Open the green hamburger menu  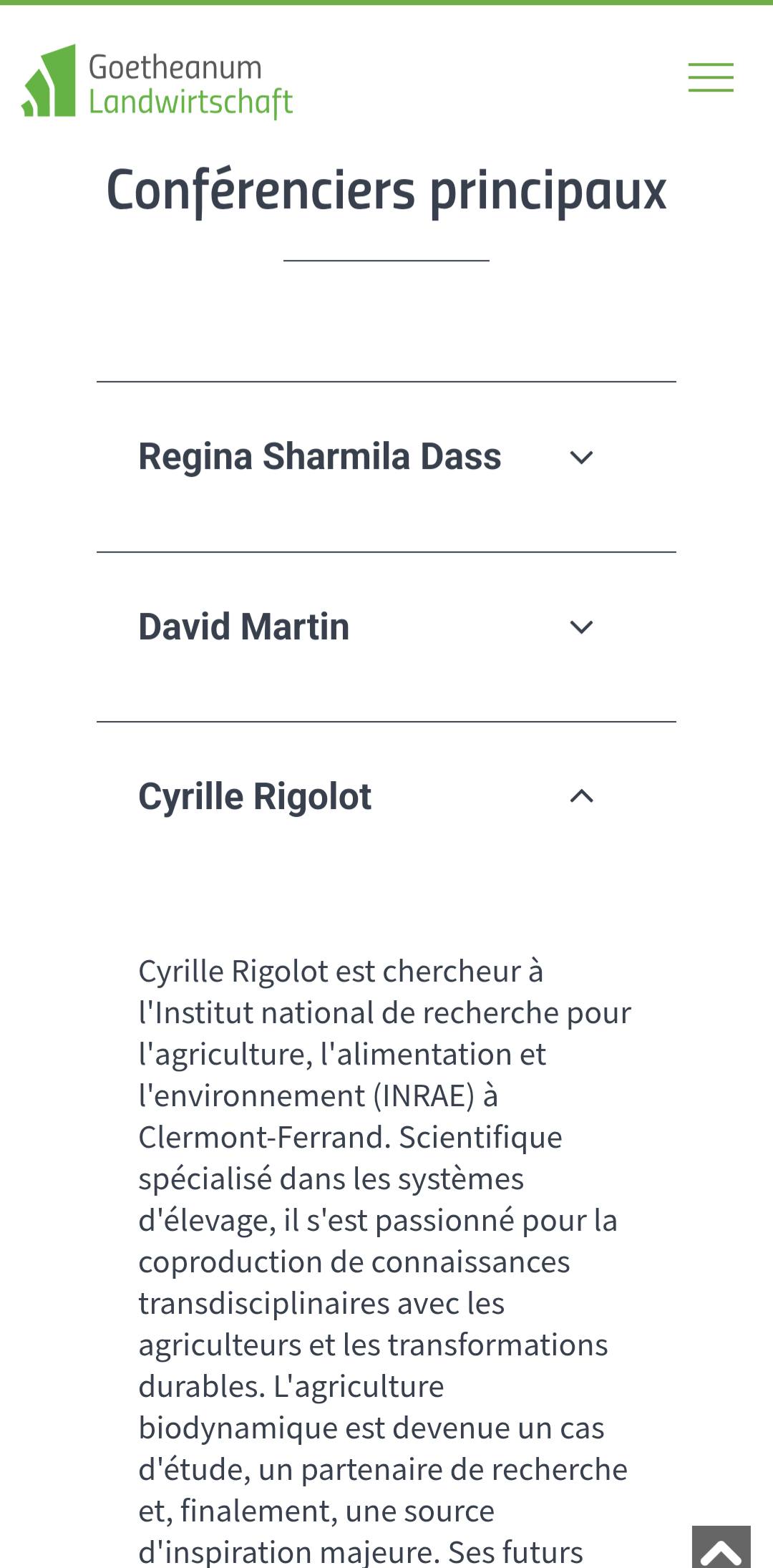711,77
